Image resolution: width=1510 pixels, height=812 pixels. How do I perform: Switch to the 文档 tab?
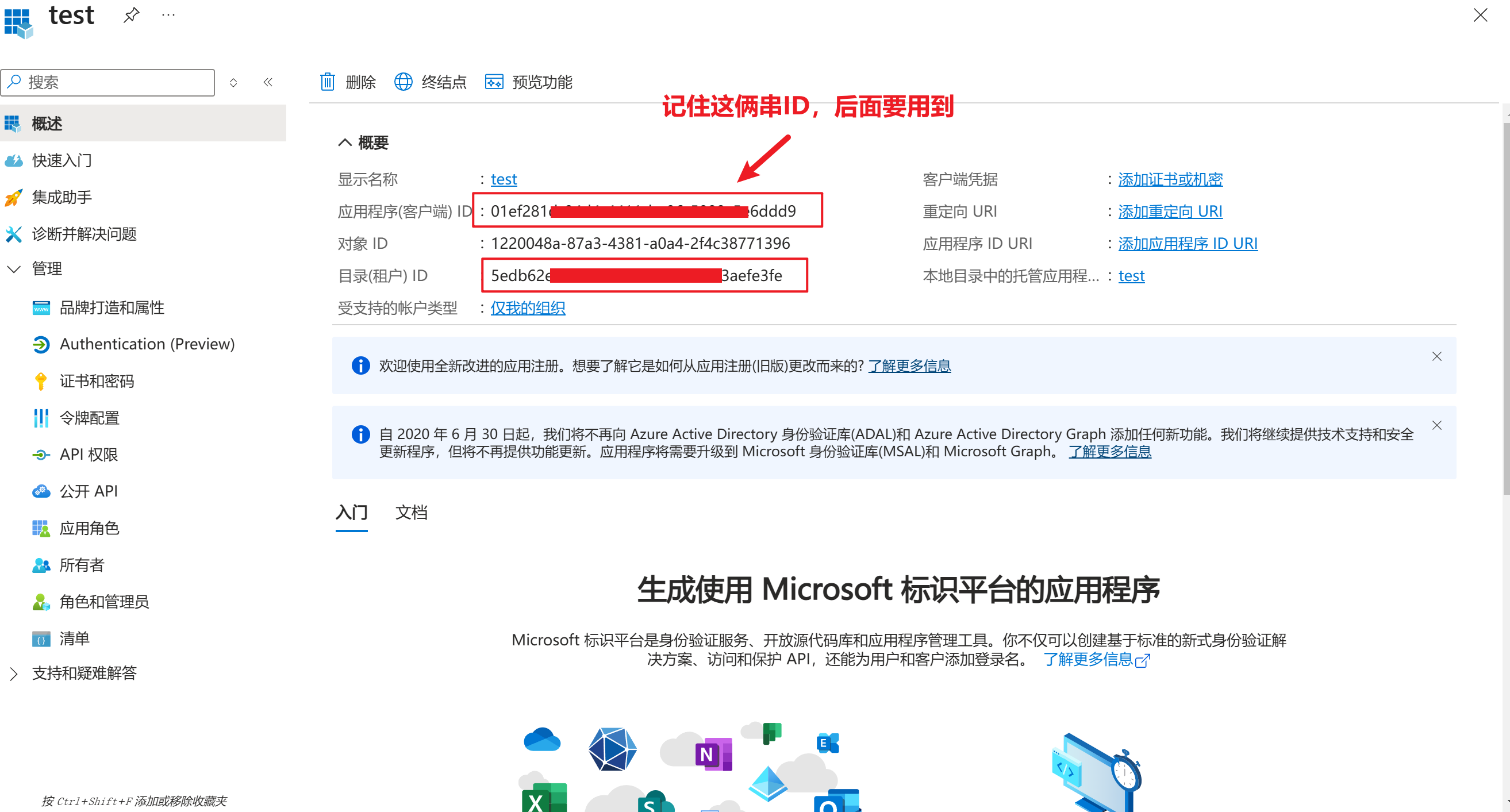click(411, 513)
